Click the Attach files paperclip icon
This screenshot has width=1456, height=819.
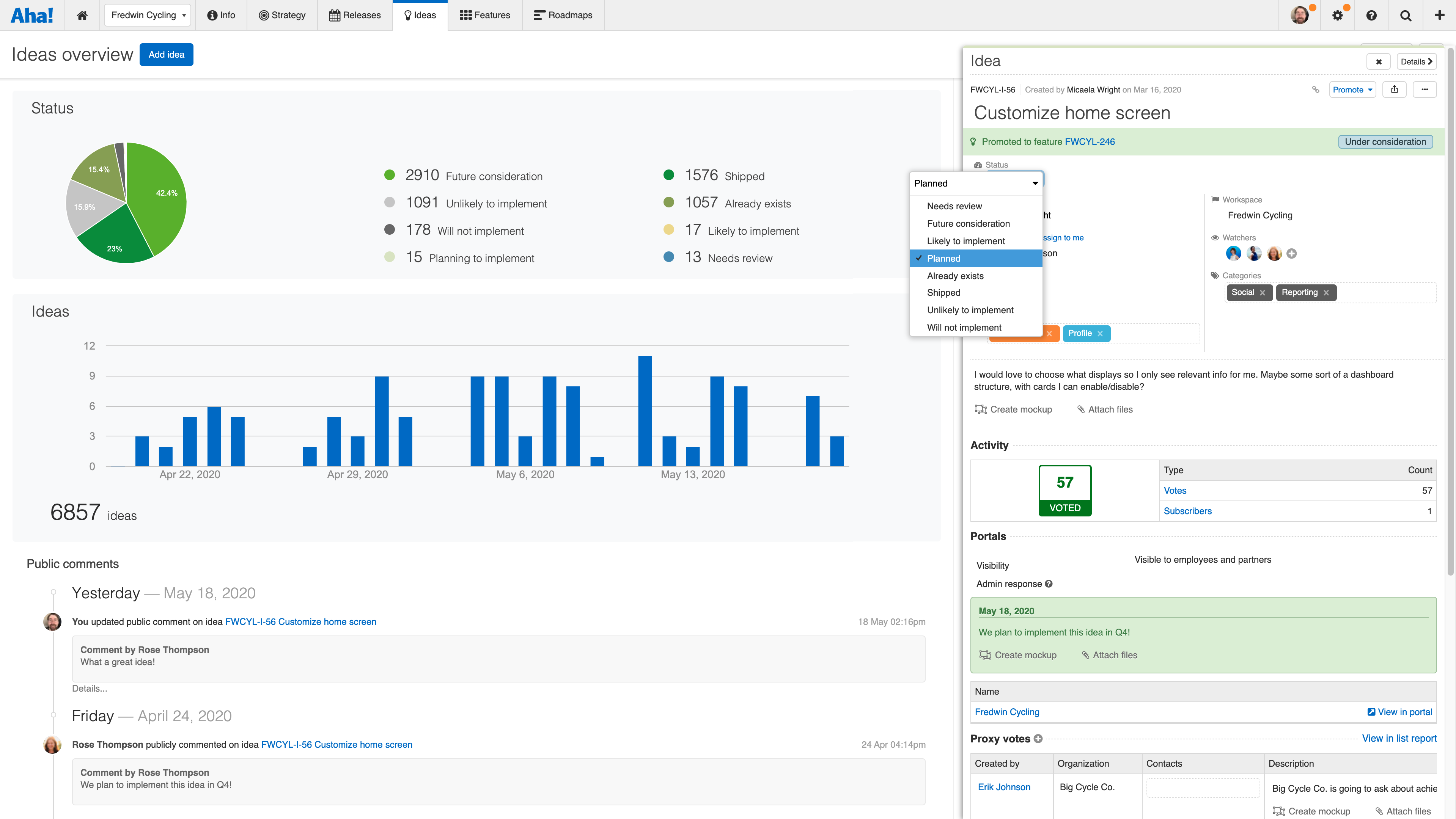tap(1081, 409)
